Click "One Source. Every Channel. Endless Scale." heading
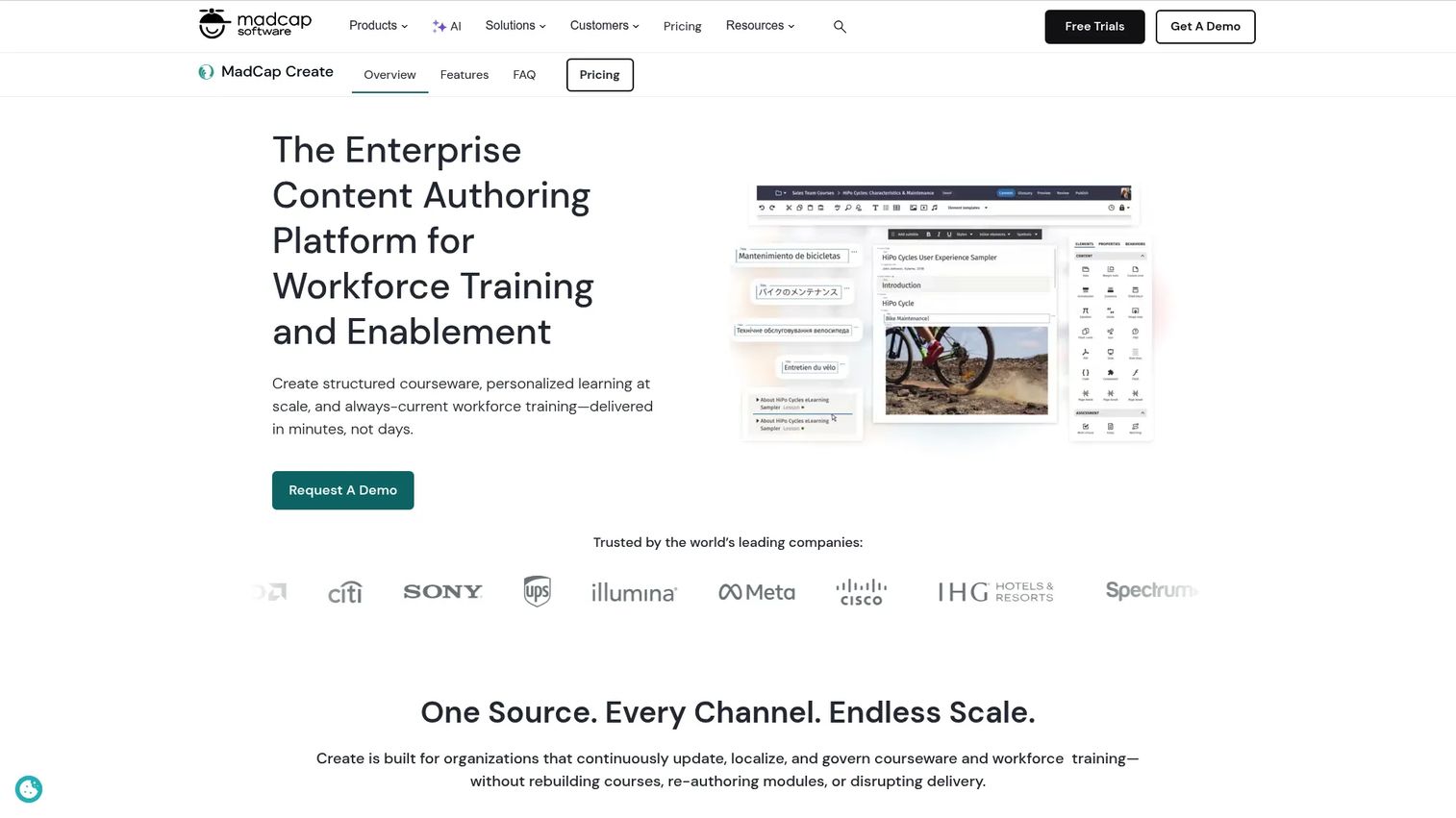The width and height of the screenshot is (1456, 818). pos(728,712)
